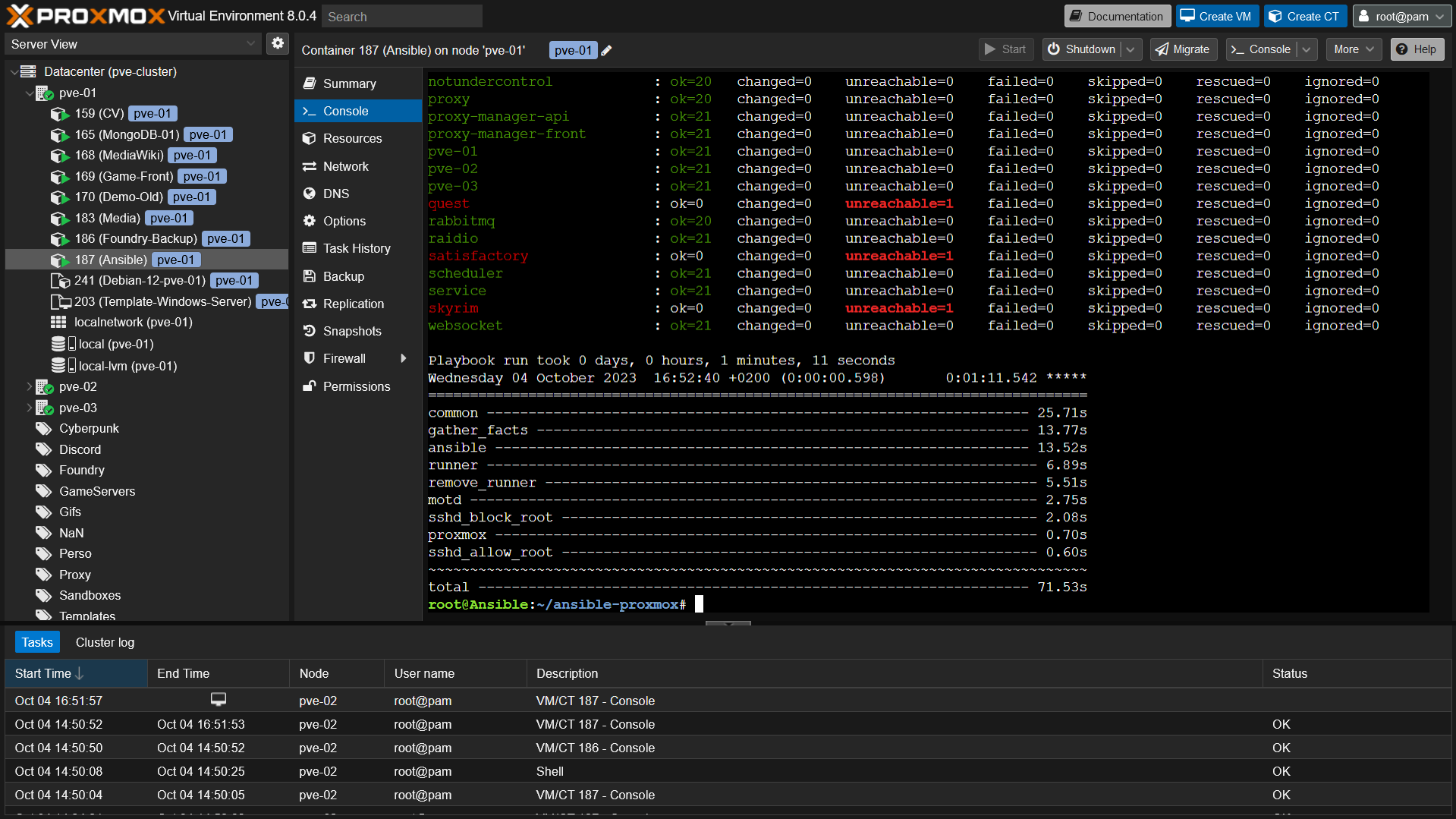Open the Server View dropdown
1456x819 pixels.
pos(134,44)
